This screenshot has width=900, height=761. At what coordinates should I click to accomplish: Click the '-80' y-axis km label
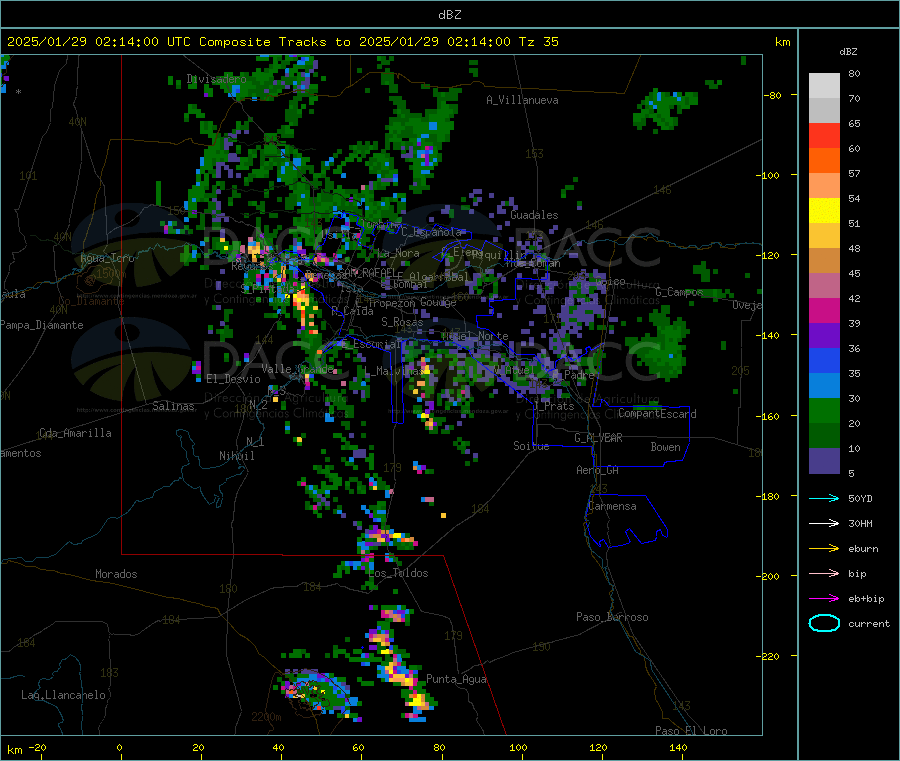coord(773,95)
